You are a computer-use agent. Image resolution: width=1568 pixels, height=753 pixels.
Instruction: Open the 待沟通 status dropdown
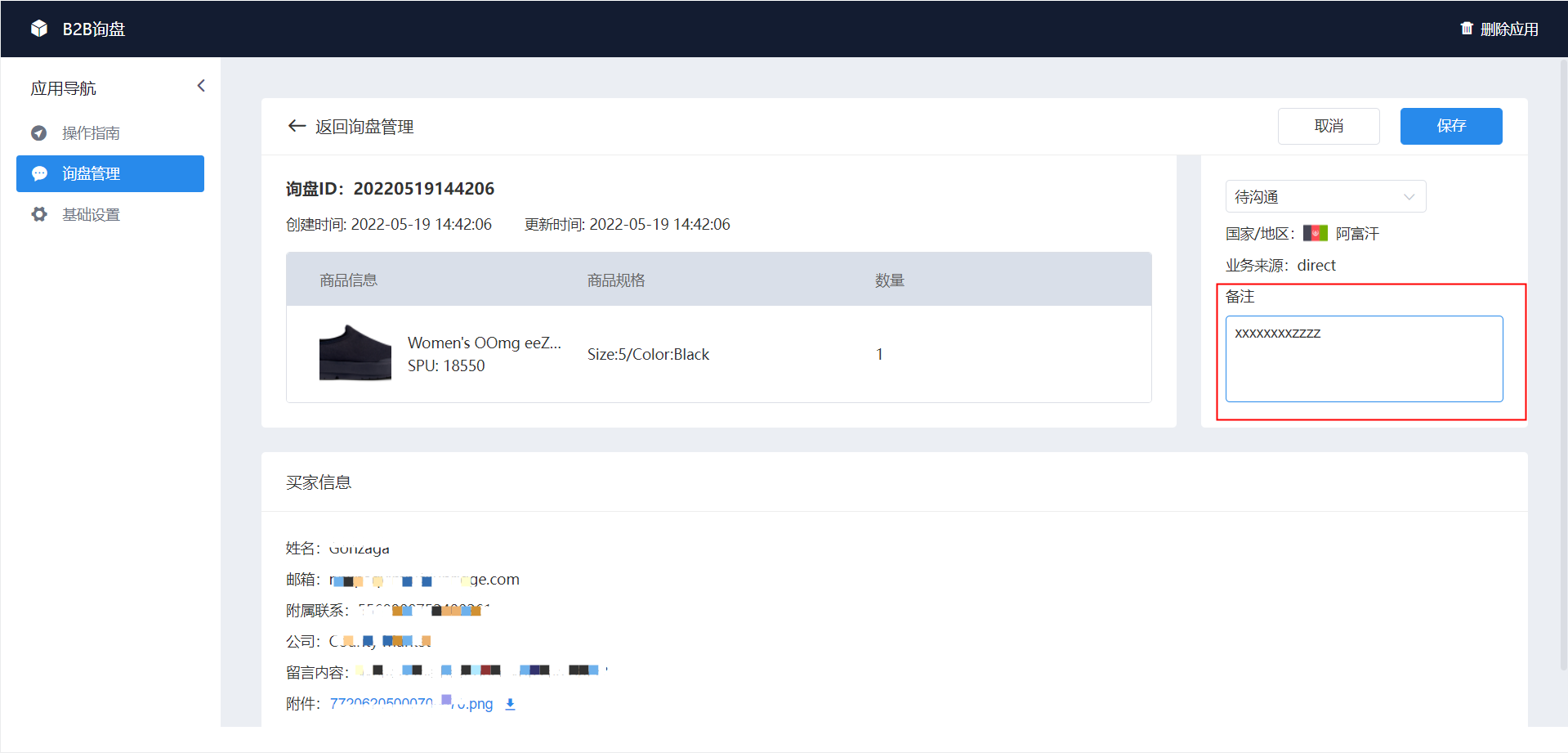click(1325, 196)
